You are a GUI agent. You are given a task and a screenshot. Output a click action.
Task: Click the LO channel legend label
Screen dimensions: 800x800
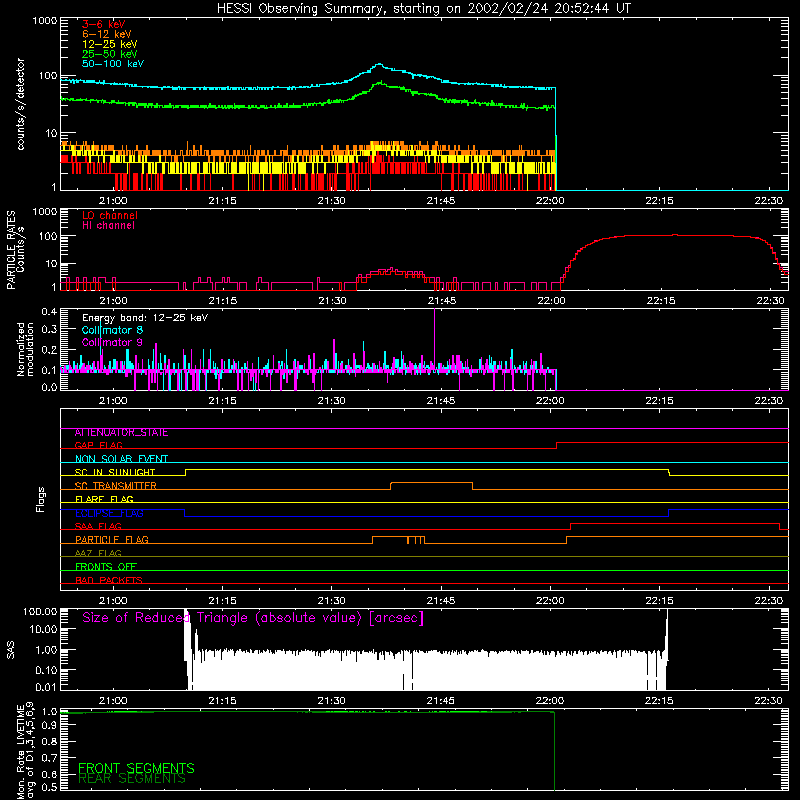pyautogui.click(x=110, y=215)
